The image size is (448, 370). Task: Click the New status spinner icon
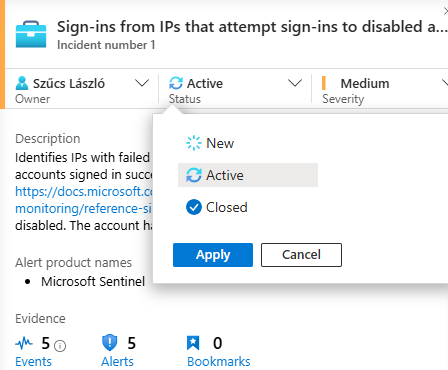(x=194, y=143)
